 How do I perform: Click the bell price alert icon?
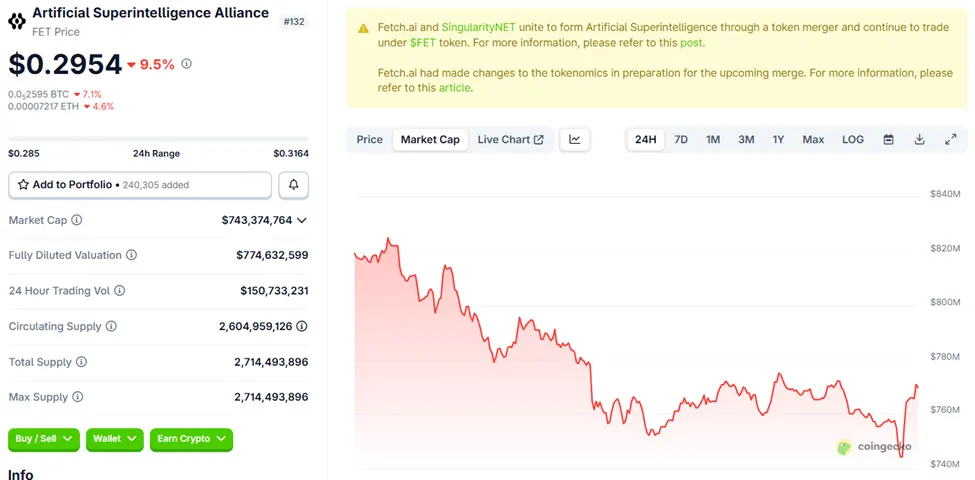[x=293, y=185]
